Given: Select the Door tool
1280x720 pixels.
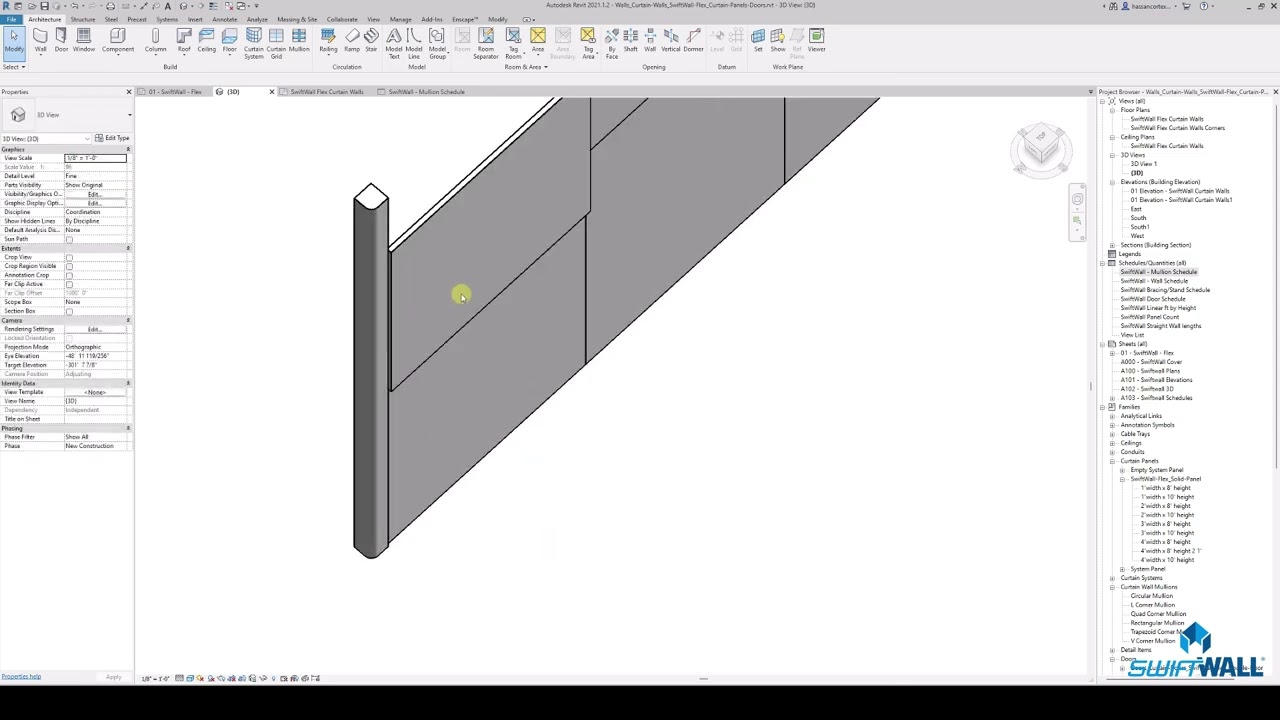Looking at the screenshot, I should [x=61, y=41].
